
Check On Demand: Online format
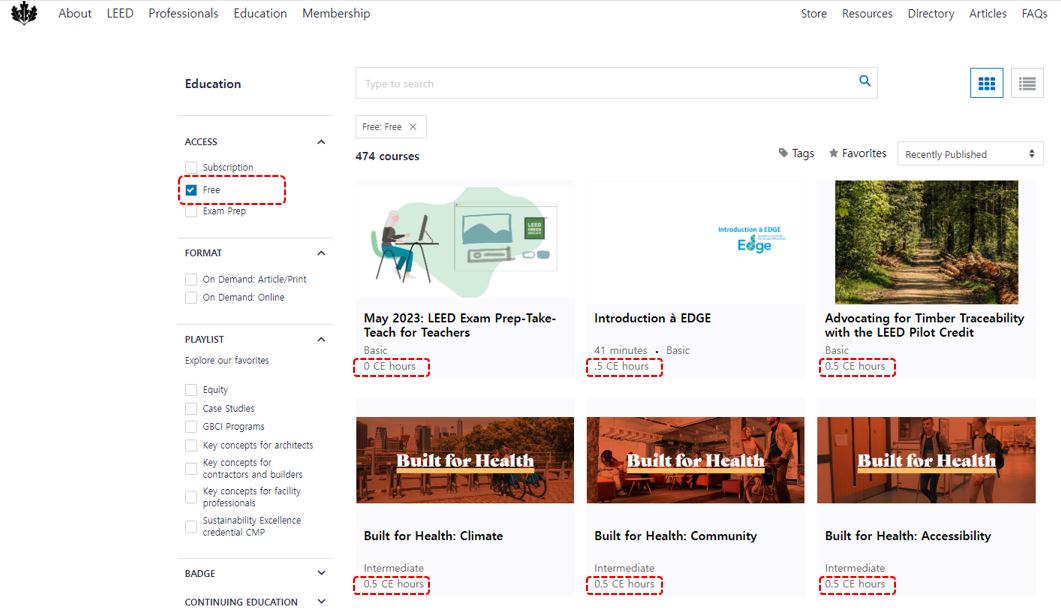[191, 297]
